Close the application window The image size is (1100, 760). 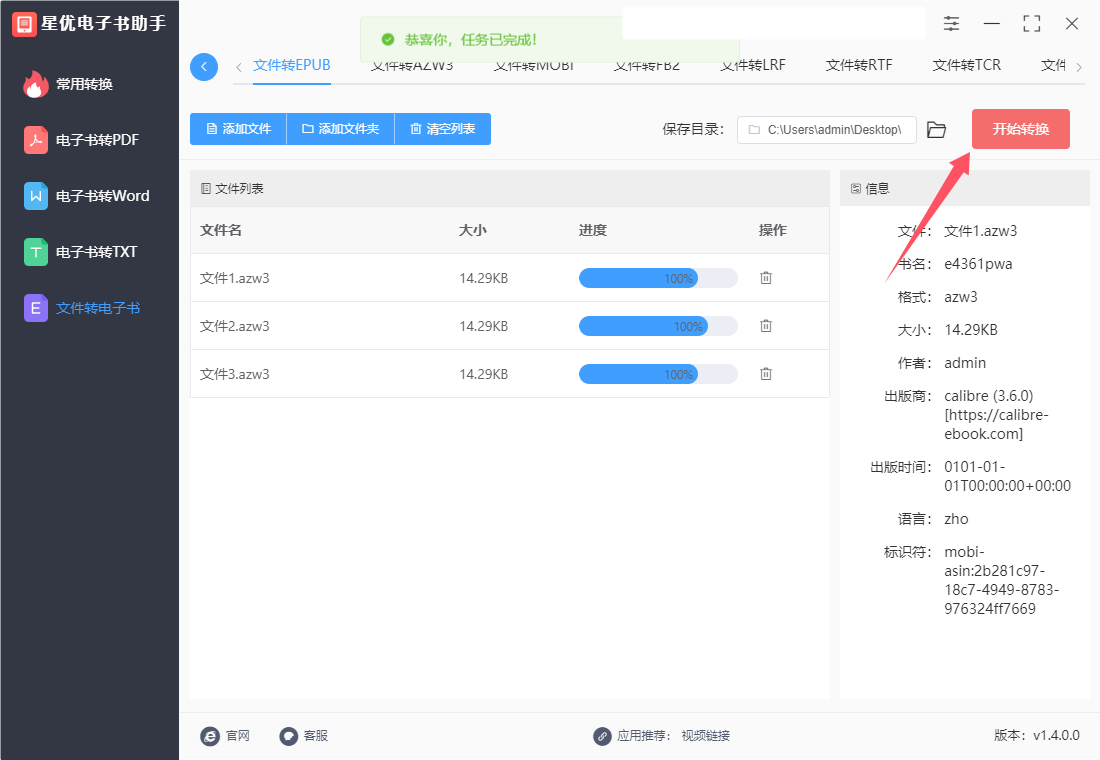1072,24
